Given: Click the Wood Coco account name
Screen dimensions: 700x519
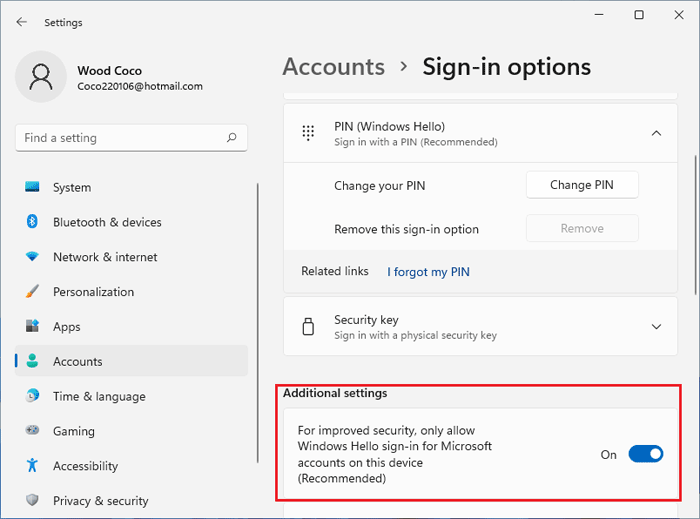Looking at the screenshot, I should (x=109, y=71).
